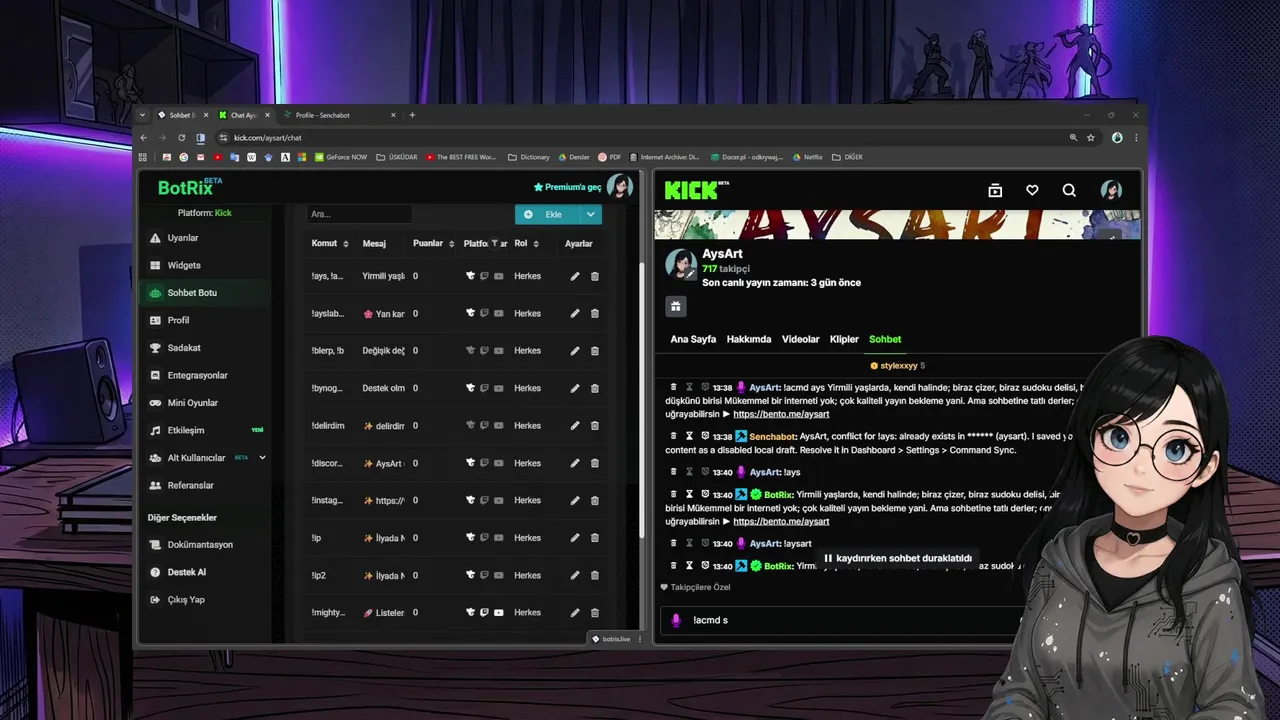Switch to the Klipler tab
1280x720 pixels.
(844, 339)
